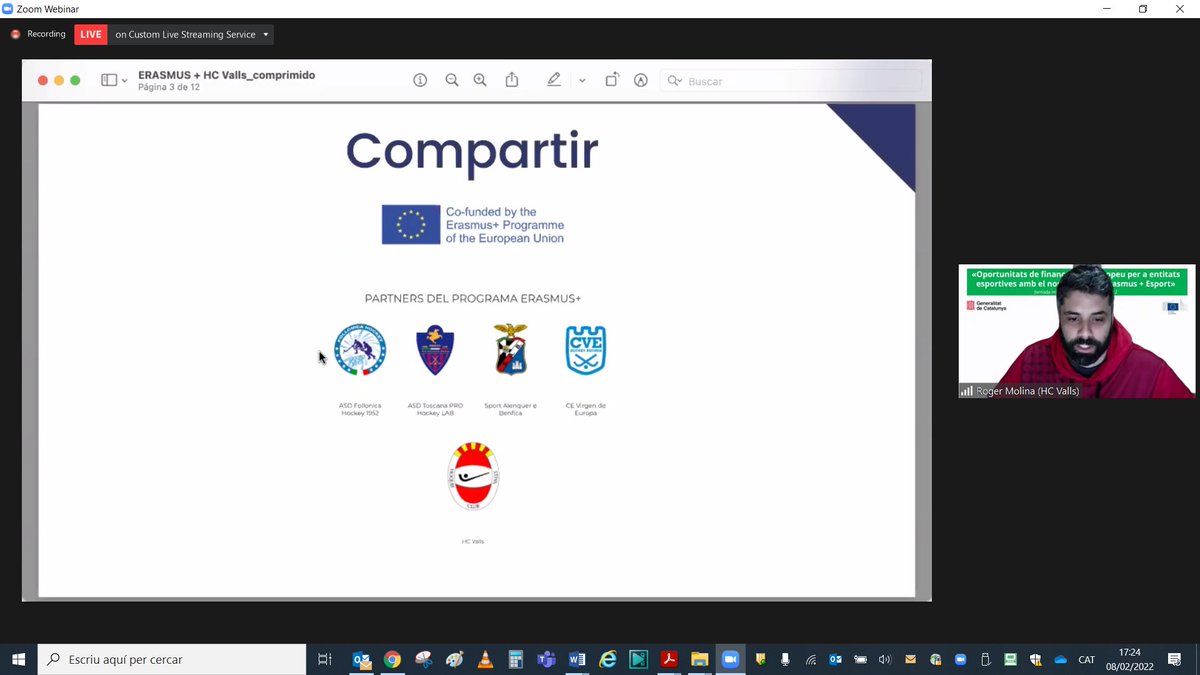Screen dimensions: 1200x675
Task: Click the ERASMUS + HC Valls_comprimido document title
Action: tap(227, 74)
